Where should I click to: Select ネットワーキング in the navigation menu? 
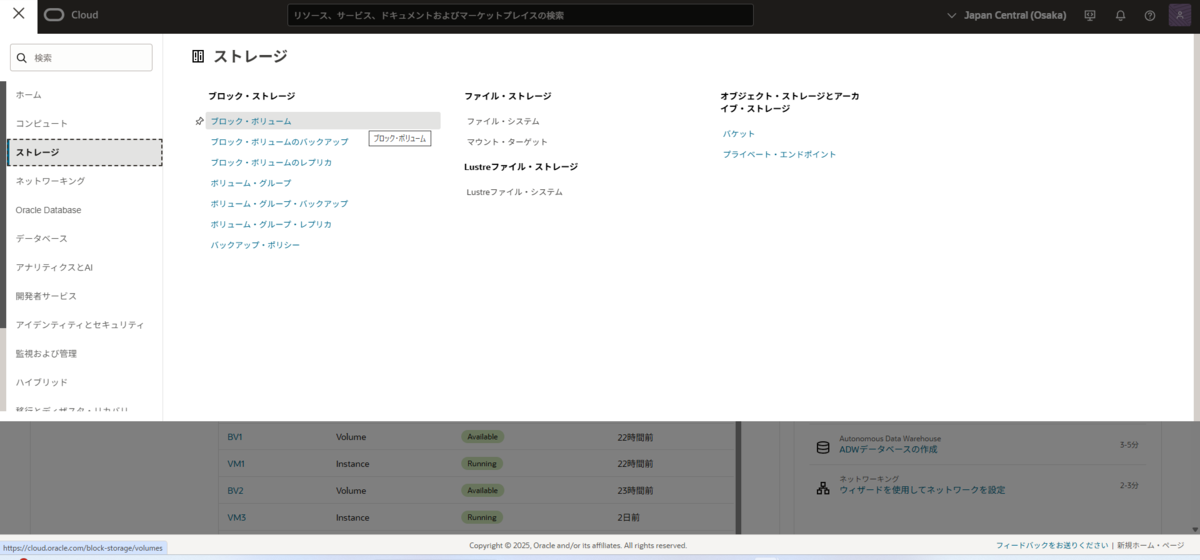(x=50, y=181)
